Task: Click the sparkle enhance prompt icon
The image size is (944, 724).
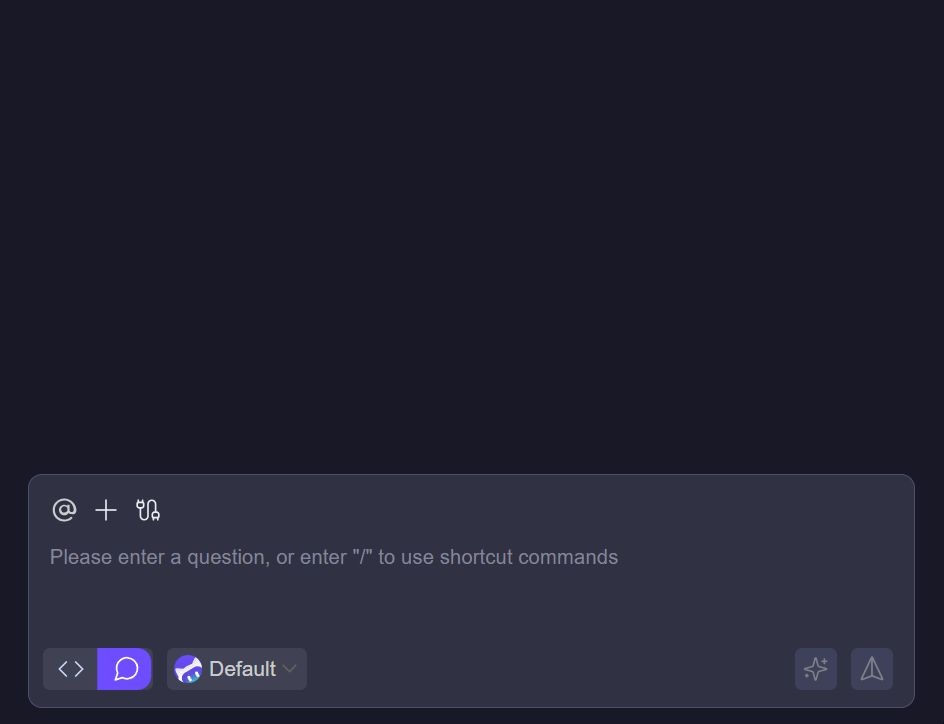Action: point(816,669)
